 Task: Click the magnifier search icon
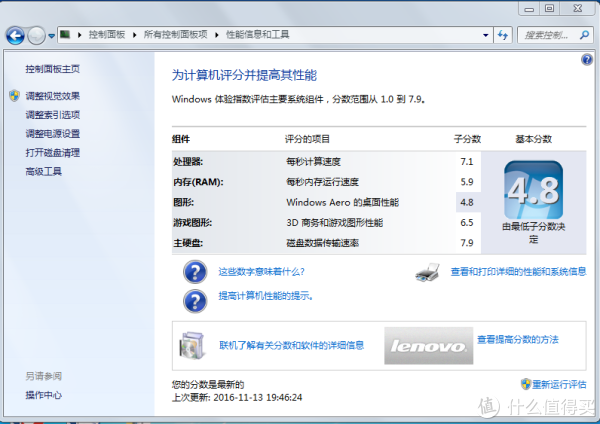pyautogui.click(x=584, y=35)
